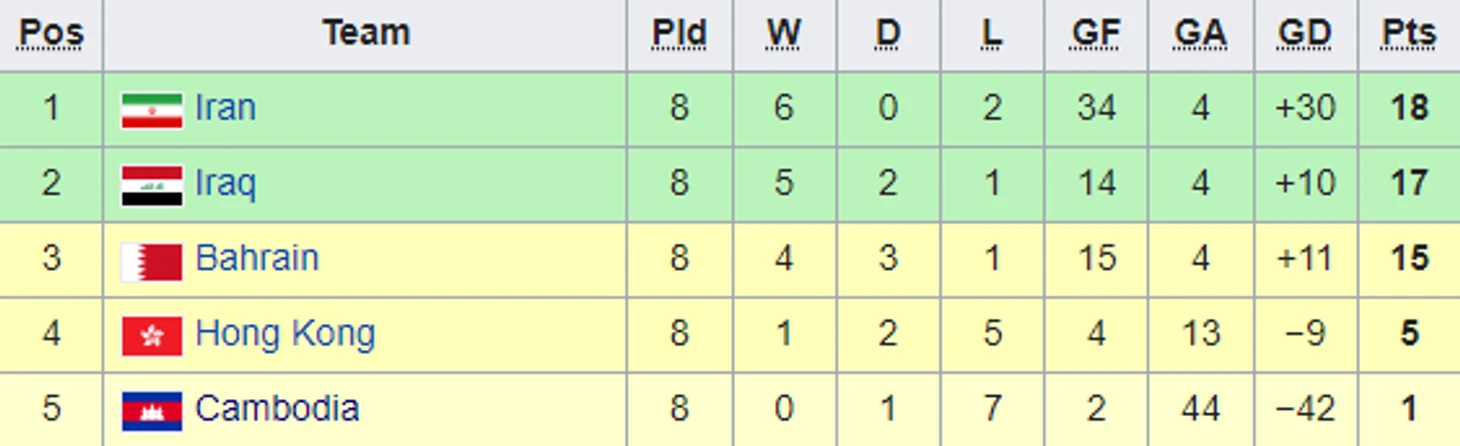This screenshot has width=1460, height=446.
Task: Click the Team column header
Action: coord(366,33)
